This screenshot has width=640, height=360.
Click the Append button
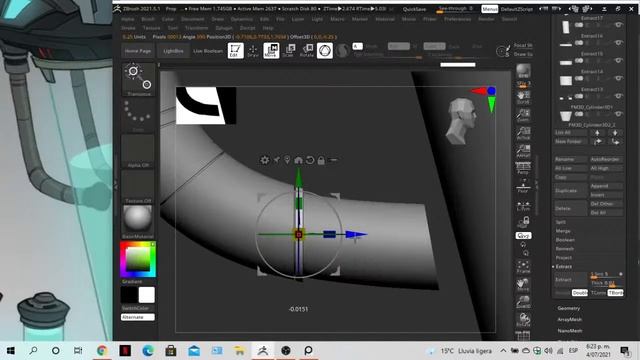[x=606, y=186]
